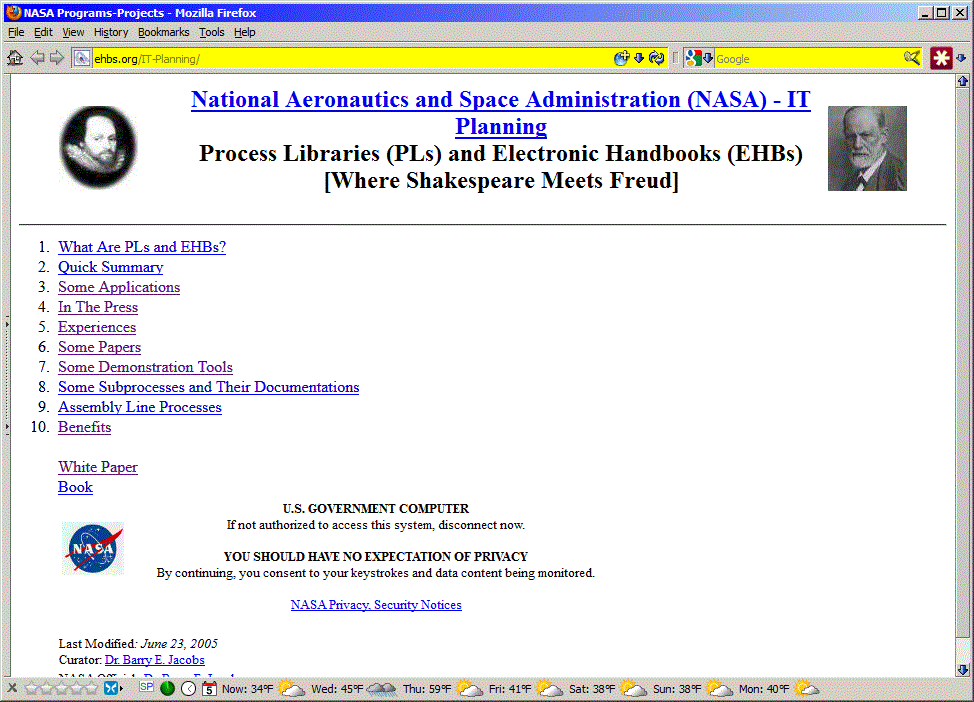Focus the address bar URL field
974x702 pixels.
[x=351, y=58]
